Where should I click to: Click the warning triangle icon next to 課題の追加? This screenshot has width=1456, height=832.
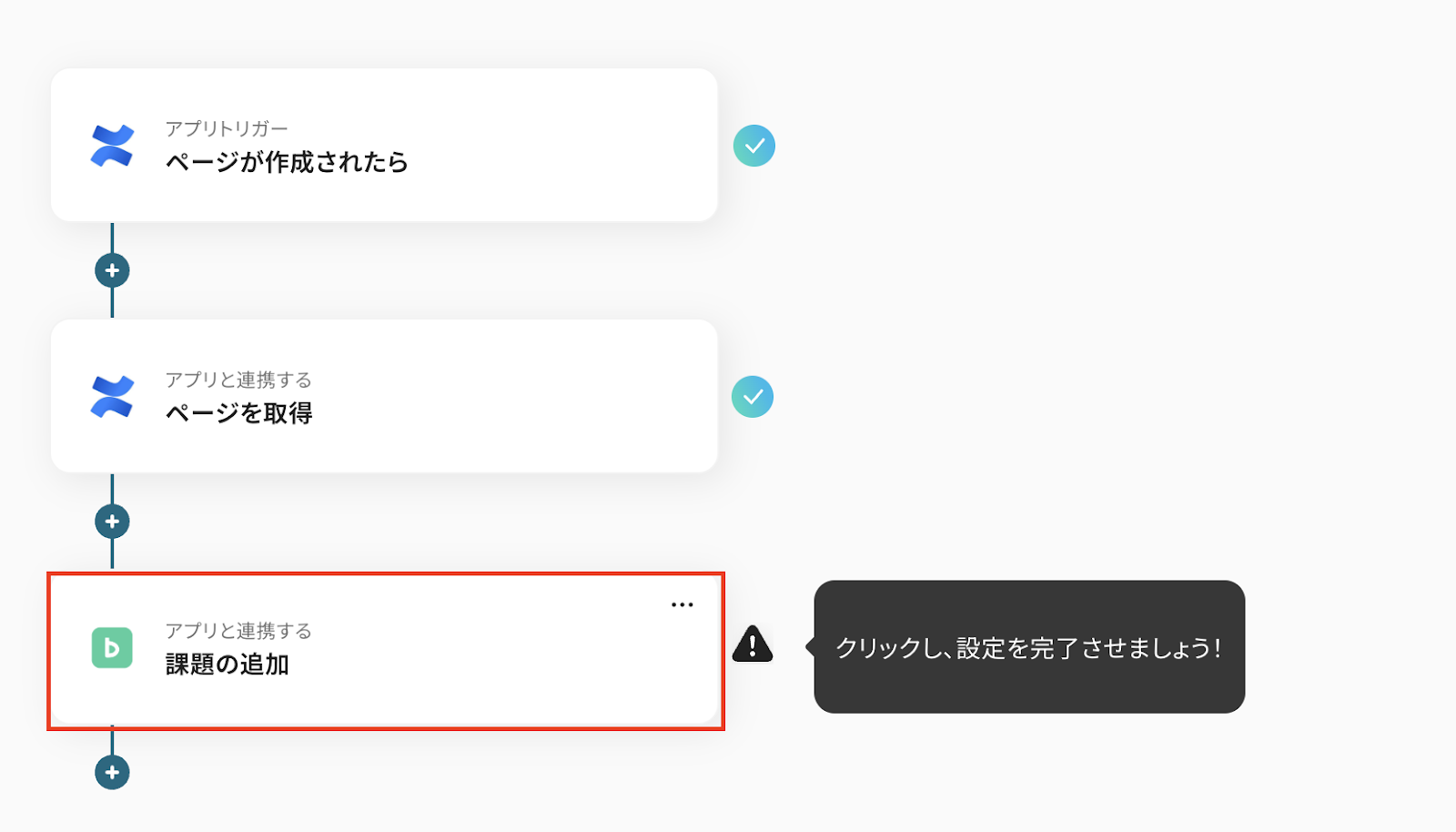click(753, 644)
